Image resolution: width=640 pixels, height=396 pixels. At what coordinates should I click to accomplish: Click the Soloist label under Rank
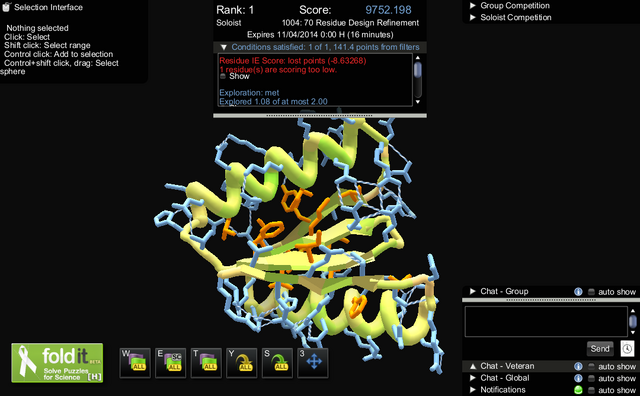tap(229, 23)
